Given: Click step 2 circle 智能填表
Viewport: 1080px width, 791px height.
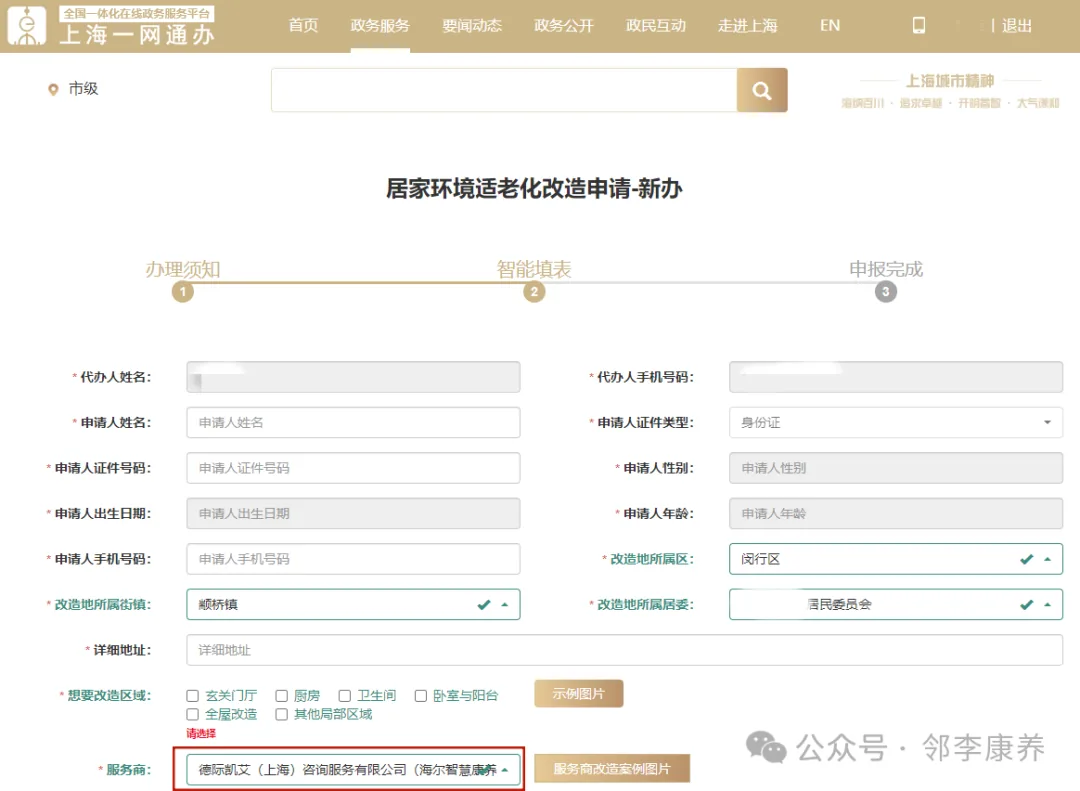Looking at the screenshot, I should (x=534, y=291).
